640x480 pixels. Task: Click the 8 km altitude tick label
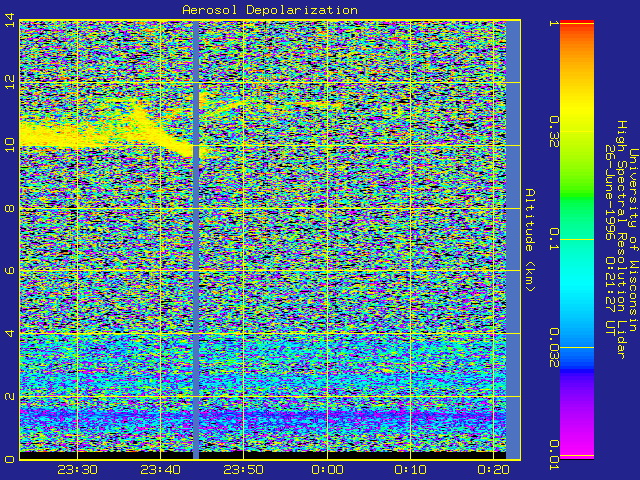click(9, 208)
